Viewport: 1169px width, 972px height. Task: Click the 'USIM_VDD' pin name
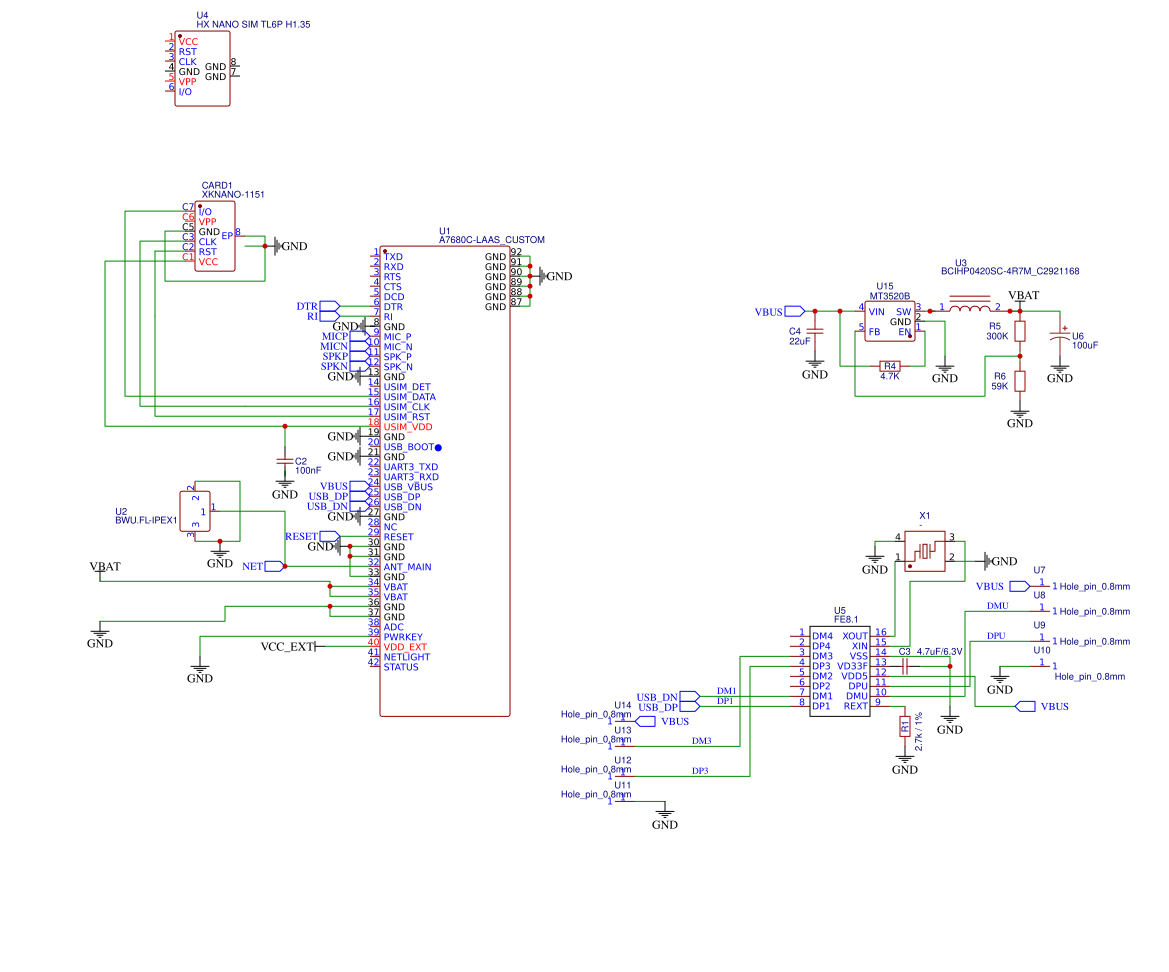408,427
